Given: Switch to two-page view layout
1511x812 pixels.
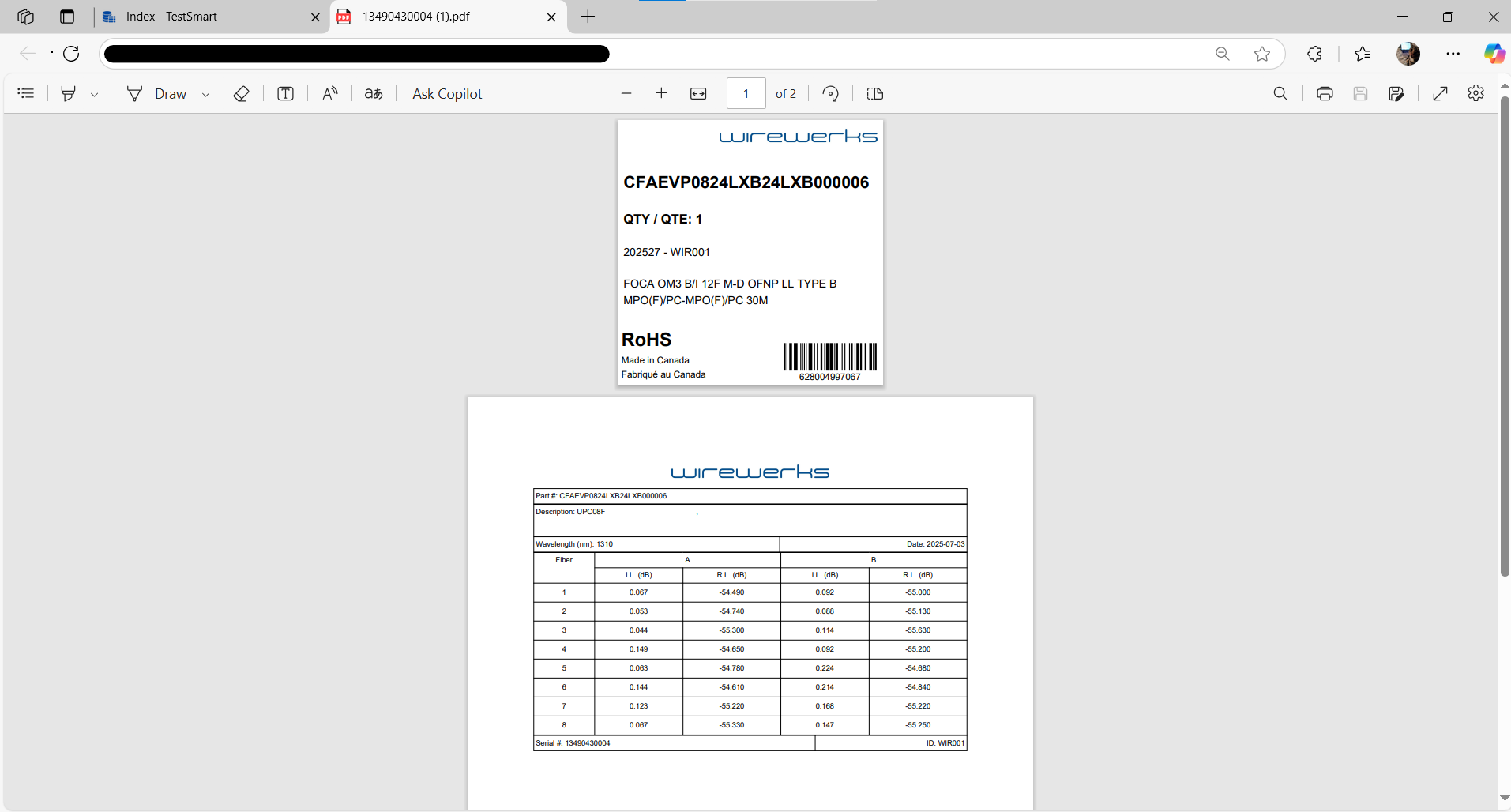Looking at the screenshot, I should click(x=874, y=93).
